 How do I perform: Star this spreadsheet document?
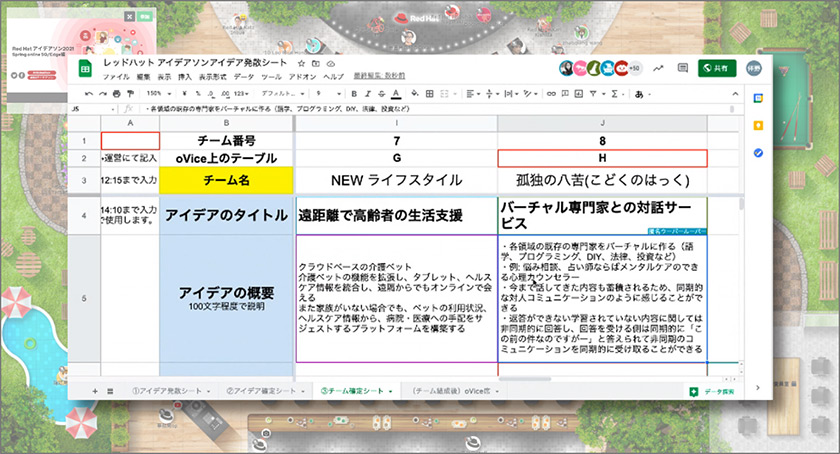pos(302,63)
